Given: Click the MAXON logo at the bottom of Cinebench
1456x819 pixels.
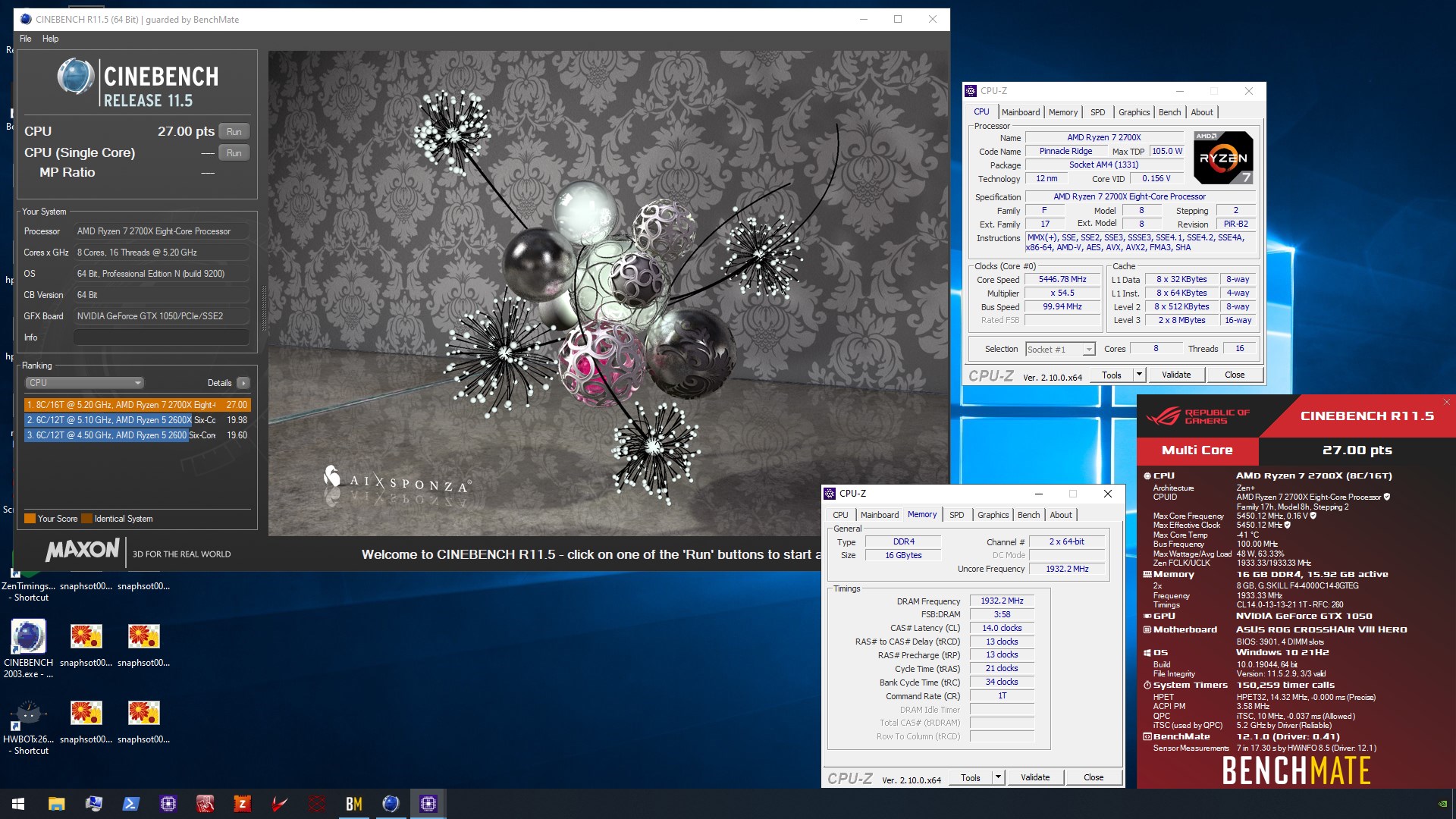Looking at the screenshot, I should pos(83,550).
